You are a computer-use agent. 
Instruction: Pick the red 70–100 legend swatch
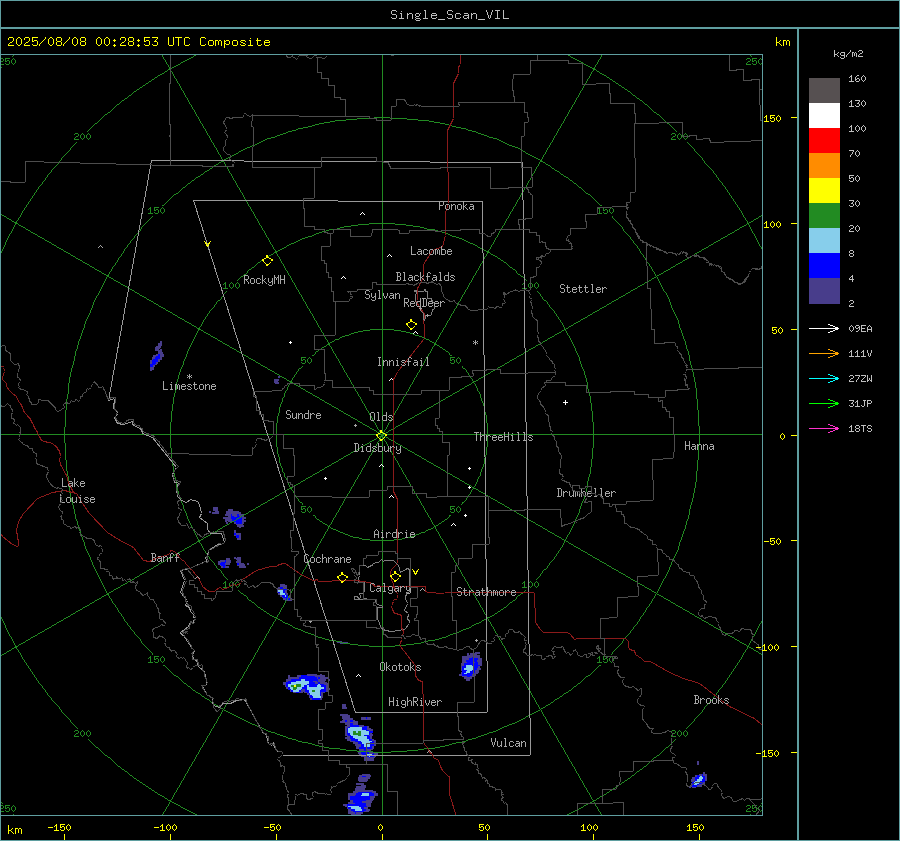(x=824, y=141)
